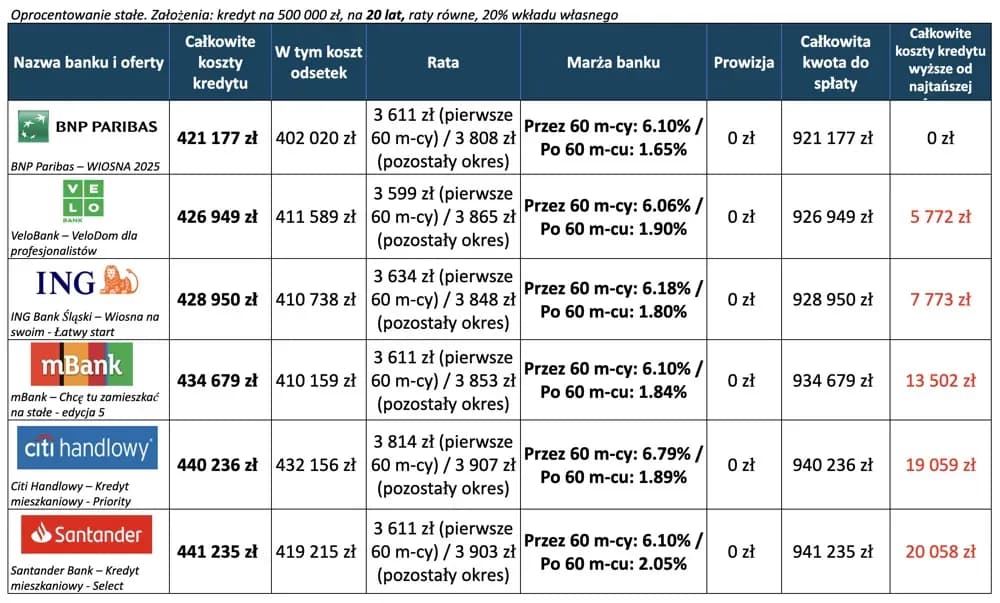
Task: Click the Citi Handlowy 6.79% margin cell
Action: (613, 465)
